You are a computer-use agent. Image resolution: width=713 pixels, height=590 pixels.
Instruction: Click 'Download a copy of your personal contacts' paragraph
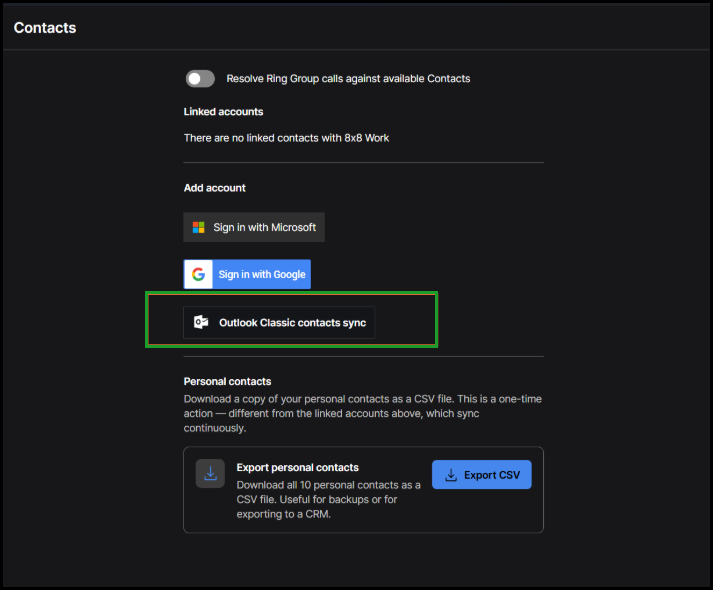[x=363, y=414]
